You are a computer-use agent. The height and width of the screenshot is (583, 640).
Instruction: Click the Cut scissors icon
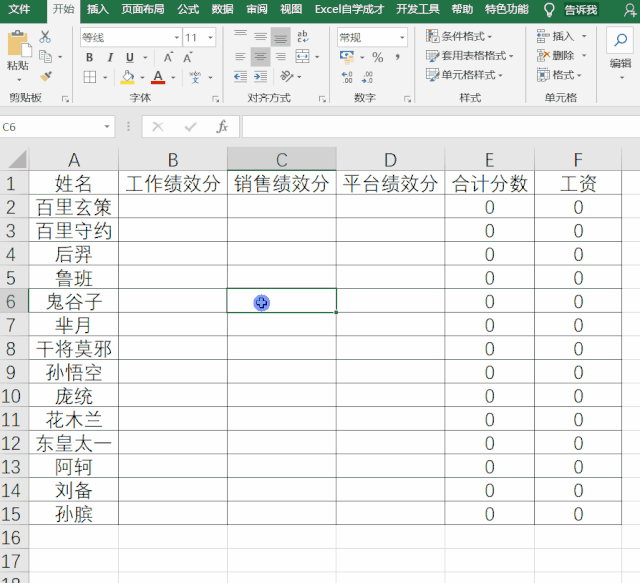tap(45, 37)
